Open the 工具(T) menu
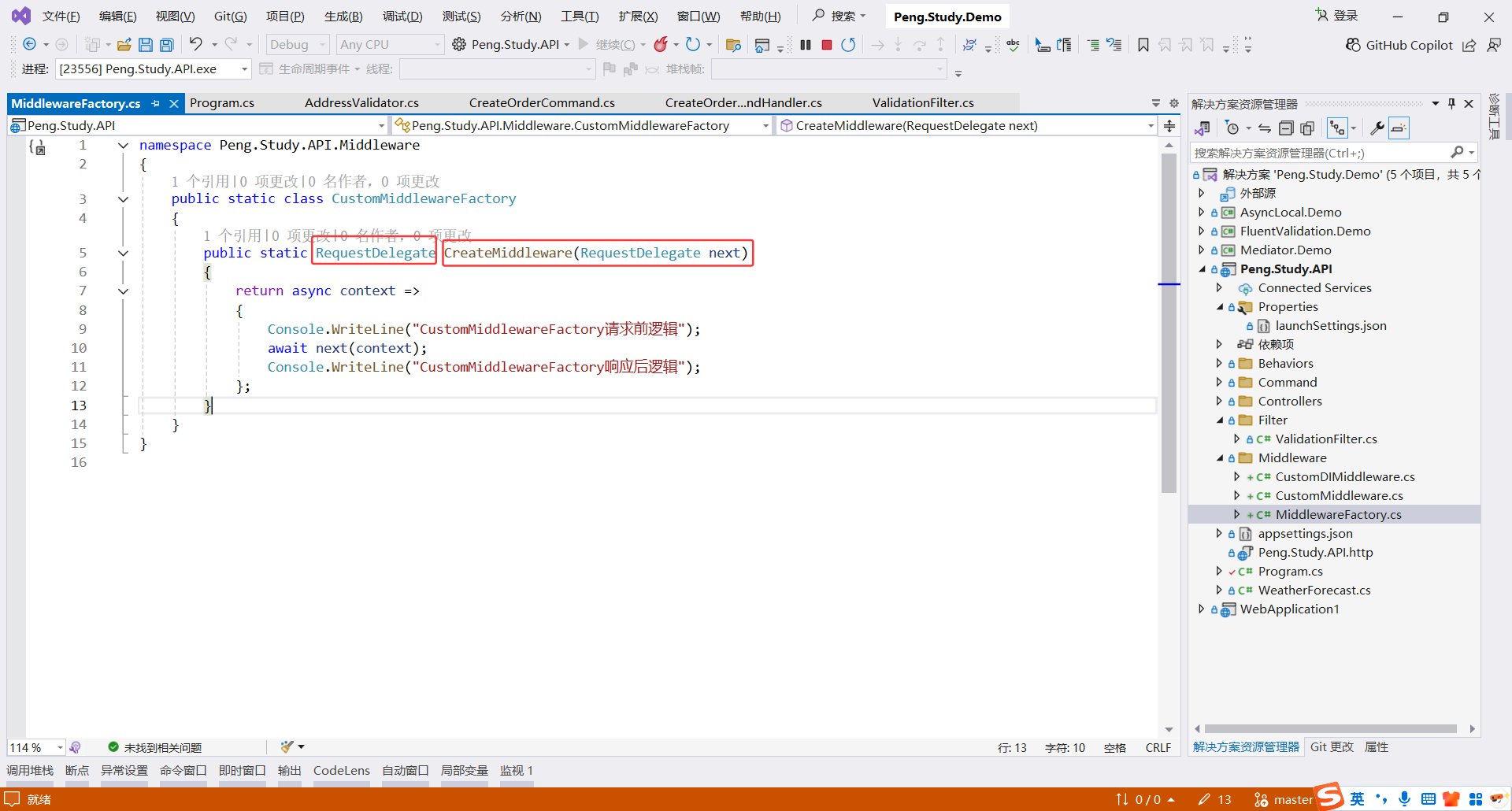1512x811 pixels. click(580, 17)
